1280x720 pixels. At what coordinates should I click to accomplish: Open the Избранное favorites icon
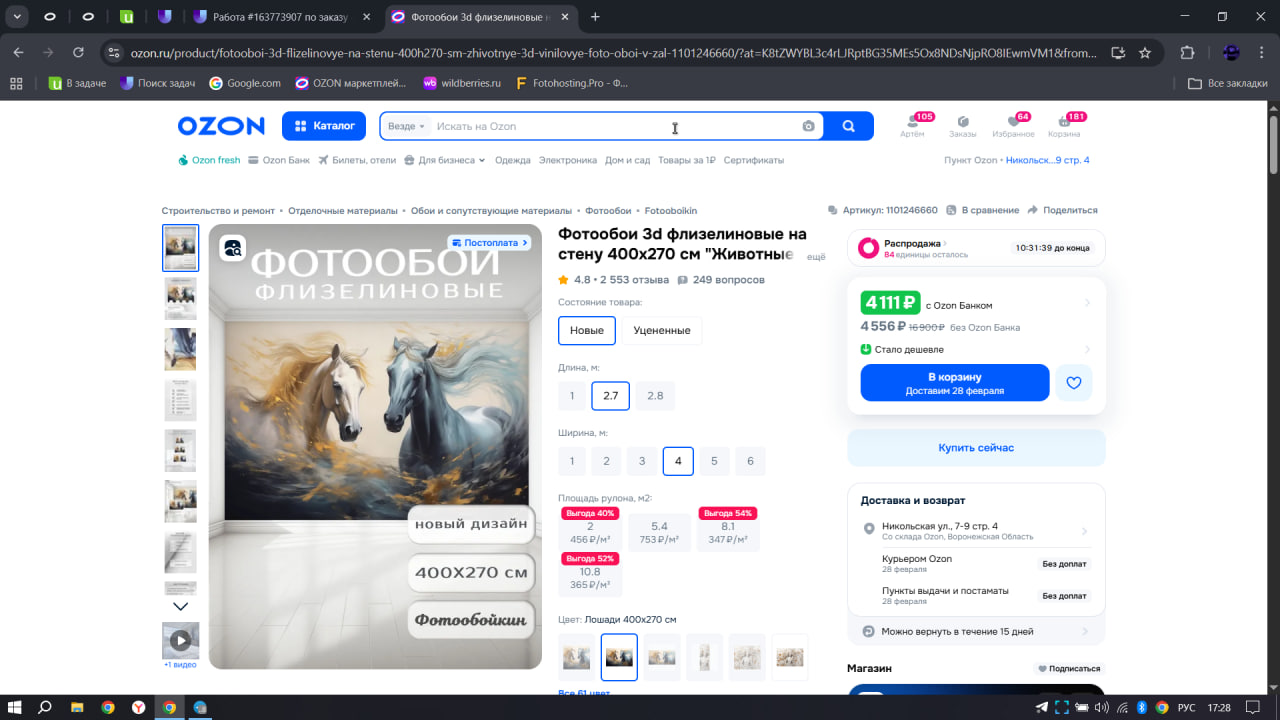(1013, 126)
